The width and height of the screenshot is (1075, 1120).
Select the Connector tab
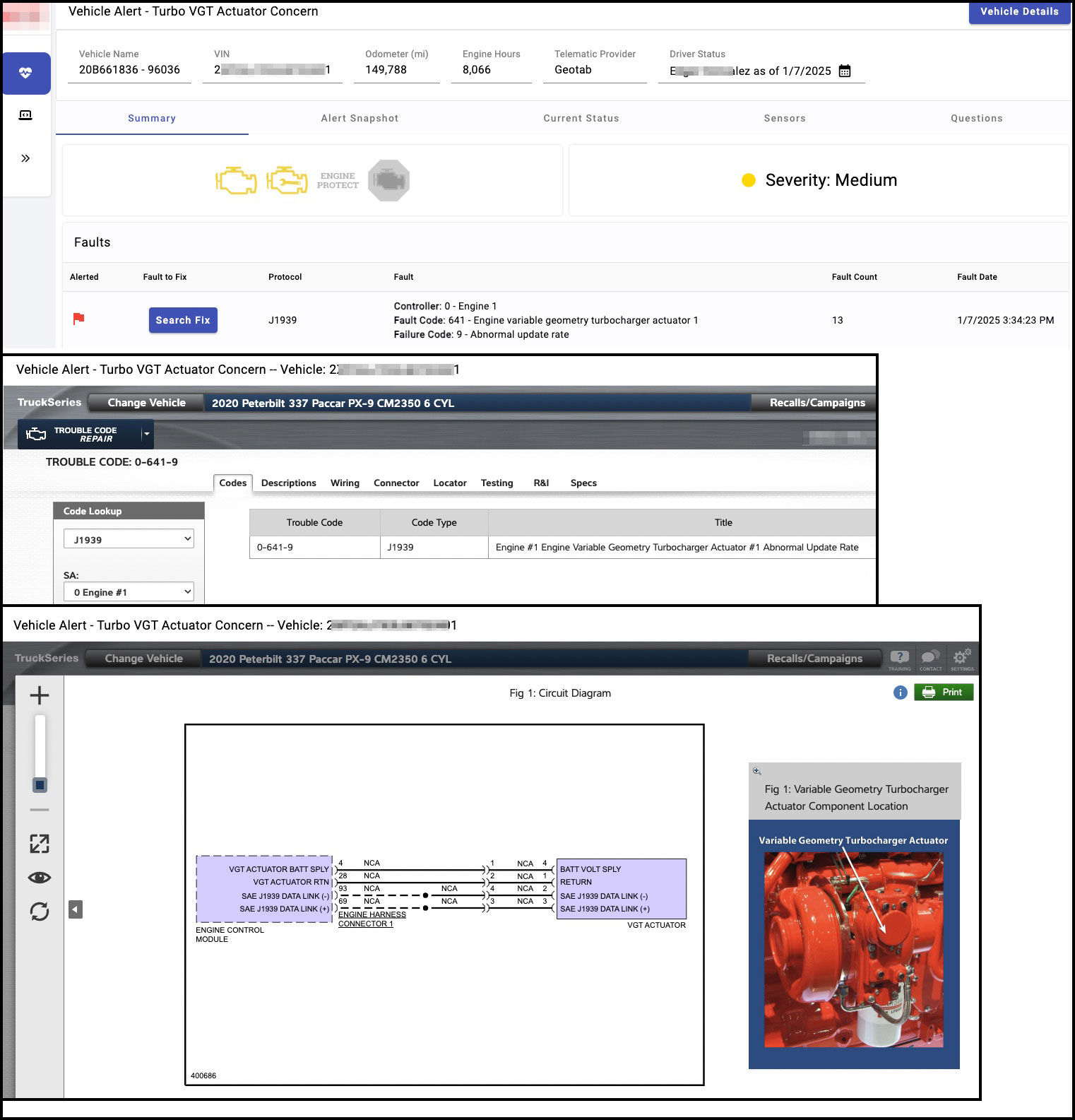point(396,483)
